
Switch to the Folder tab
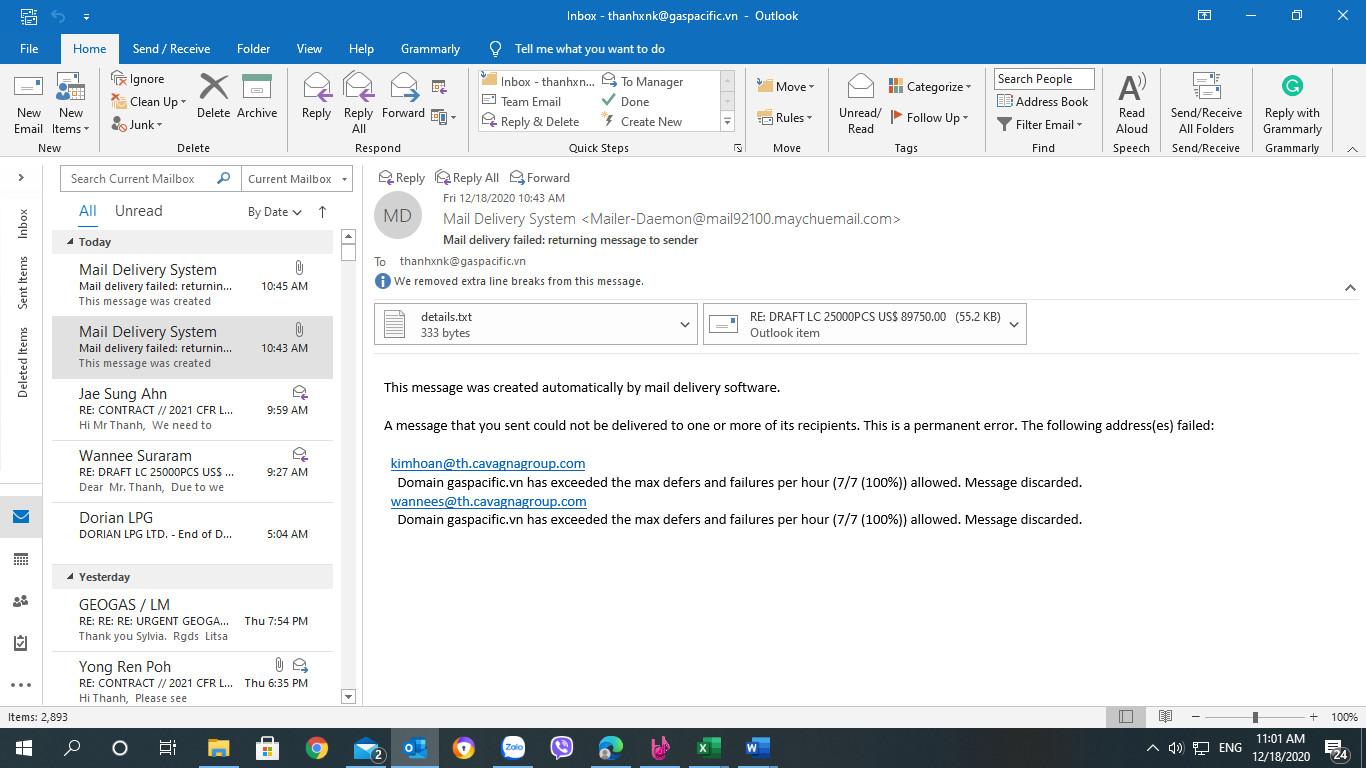point(253,49)
